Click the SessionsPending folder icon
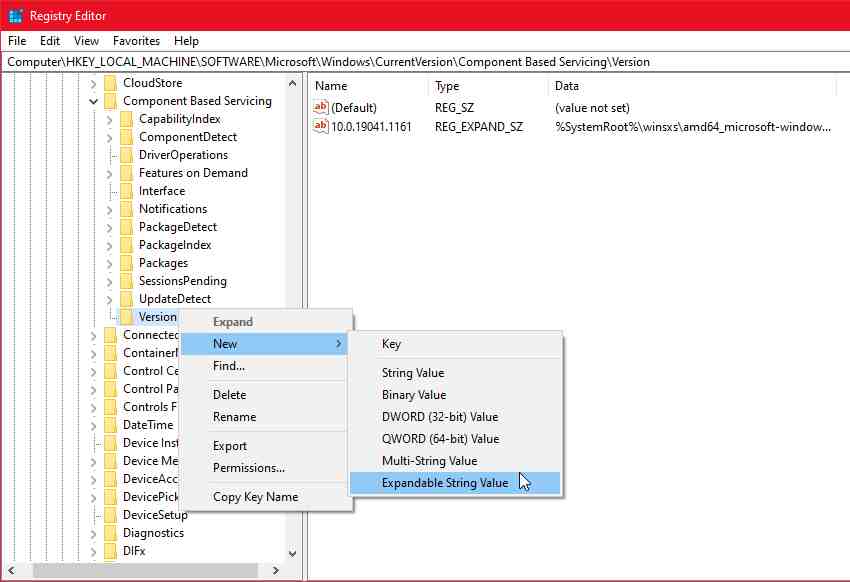The width and height of the screenshot is (850, 582). [126, 281]
